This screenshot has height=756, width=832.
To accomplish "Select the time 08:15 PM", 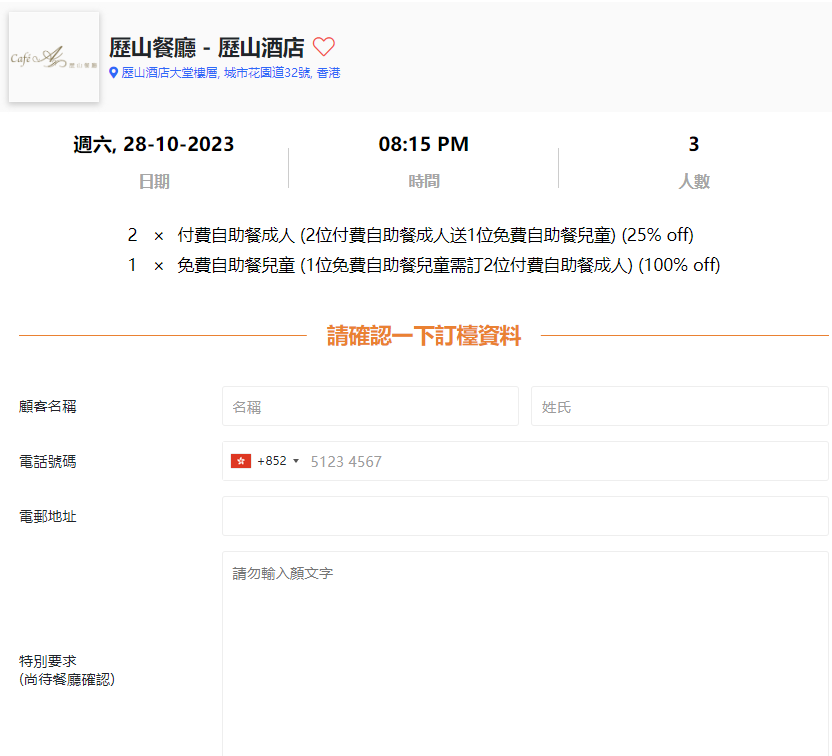I will tap(423, 144).
